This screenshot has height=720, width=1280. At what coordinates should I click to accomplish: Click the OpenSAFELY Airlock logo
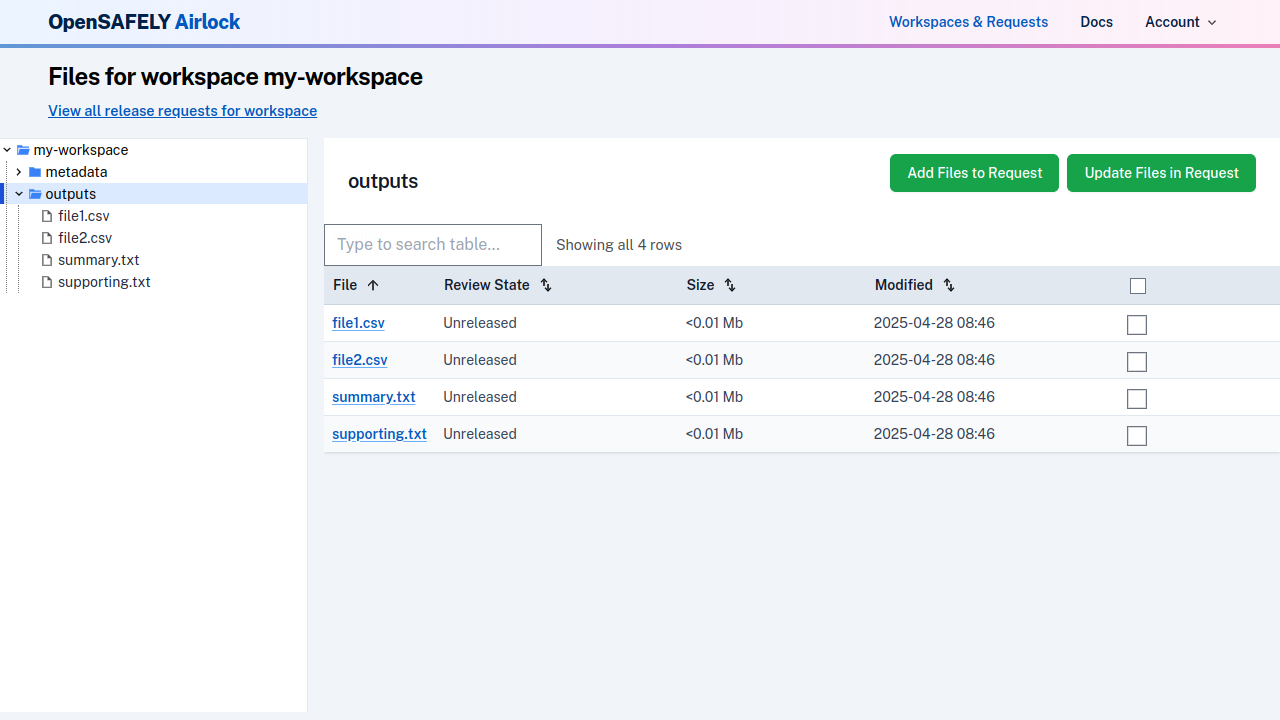[143, 22]
